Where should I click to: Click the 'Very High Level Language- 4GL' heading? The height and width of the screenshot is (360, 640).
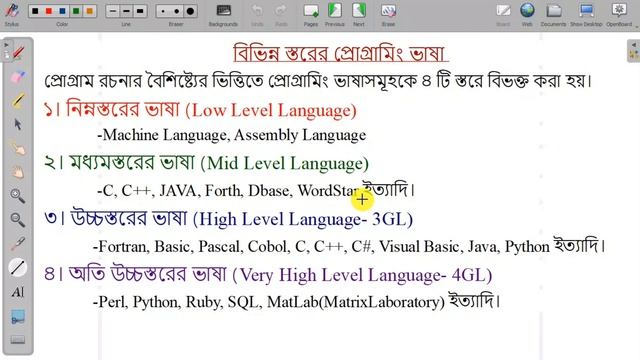coord(268,274)
